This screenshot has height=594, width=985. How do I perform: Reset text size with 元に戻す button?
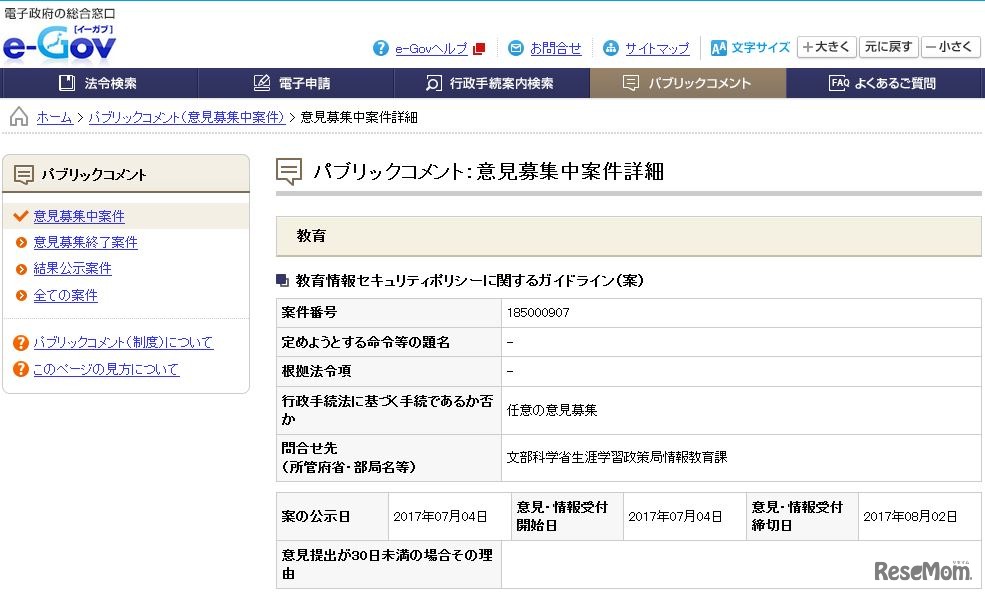click(887, 47)
